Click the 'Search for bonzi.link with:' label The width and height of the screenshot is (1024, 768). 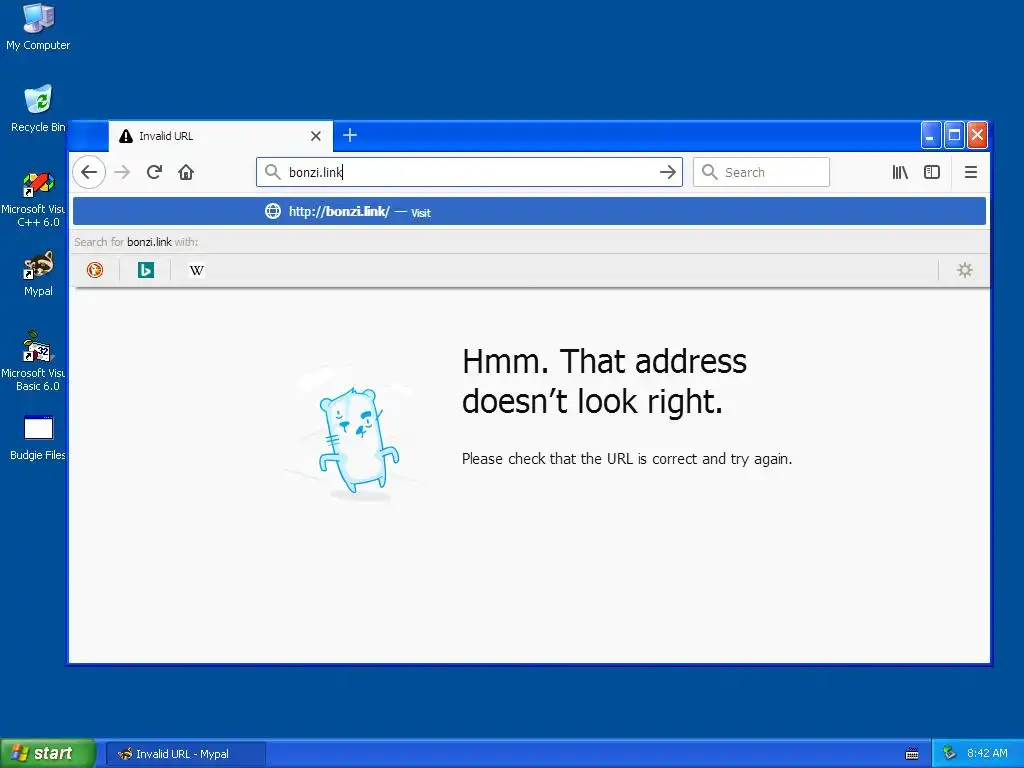(x=136, y=242)
